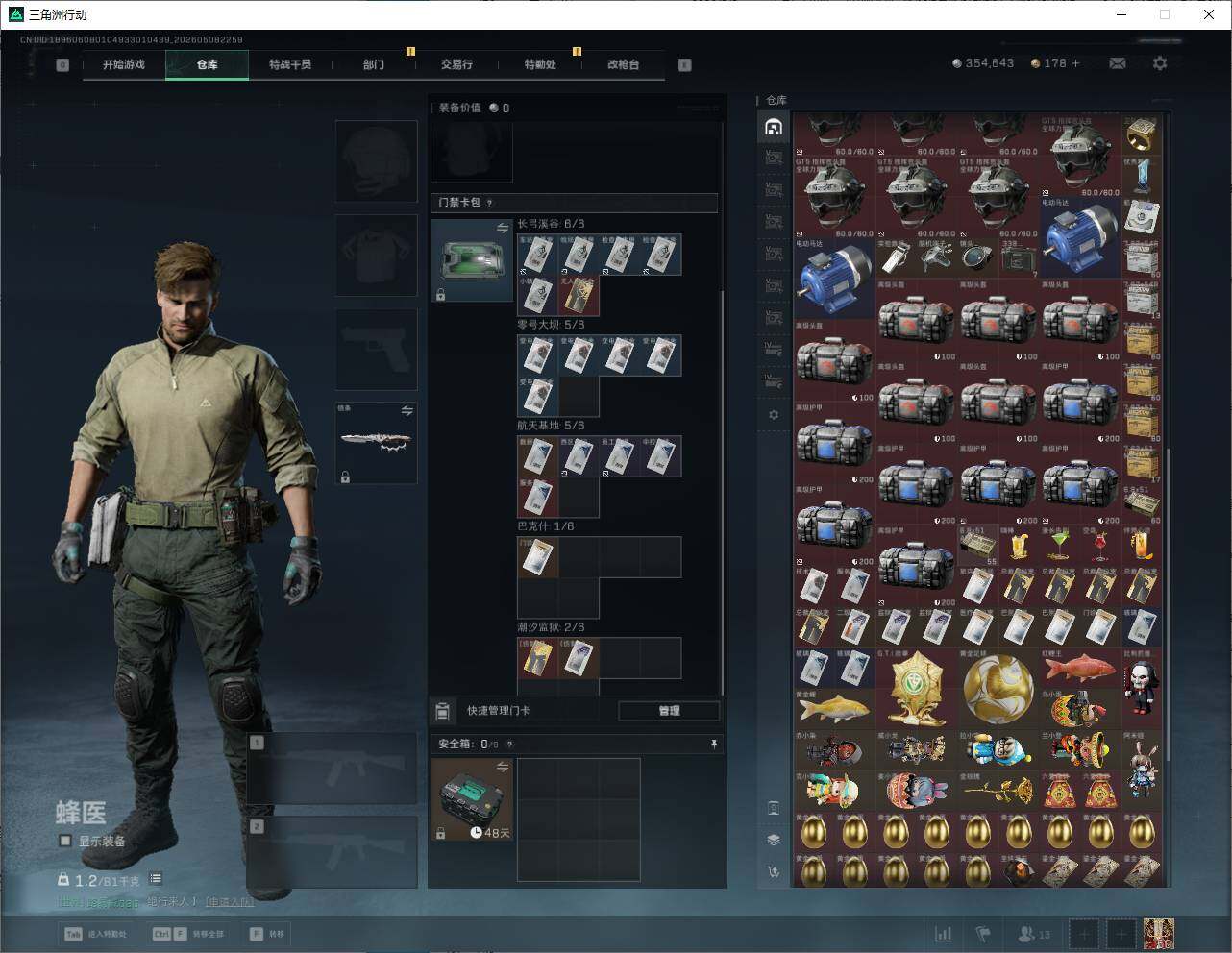Select the rabbit-eared girl figurine
The height and width of the screenshot is (953, 1232).
1142,770
